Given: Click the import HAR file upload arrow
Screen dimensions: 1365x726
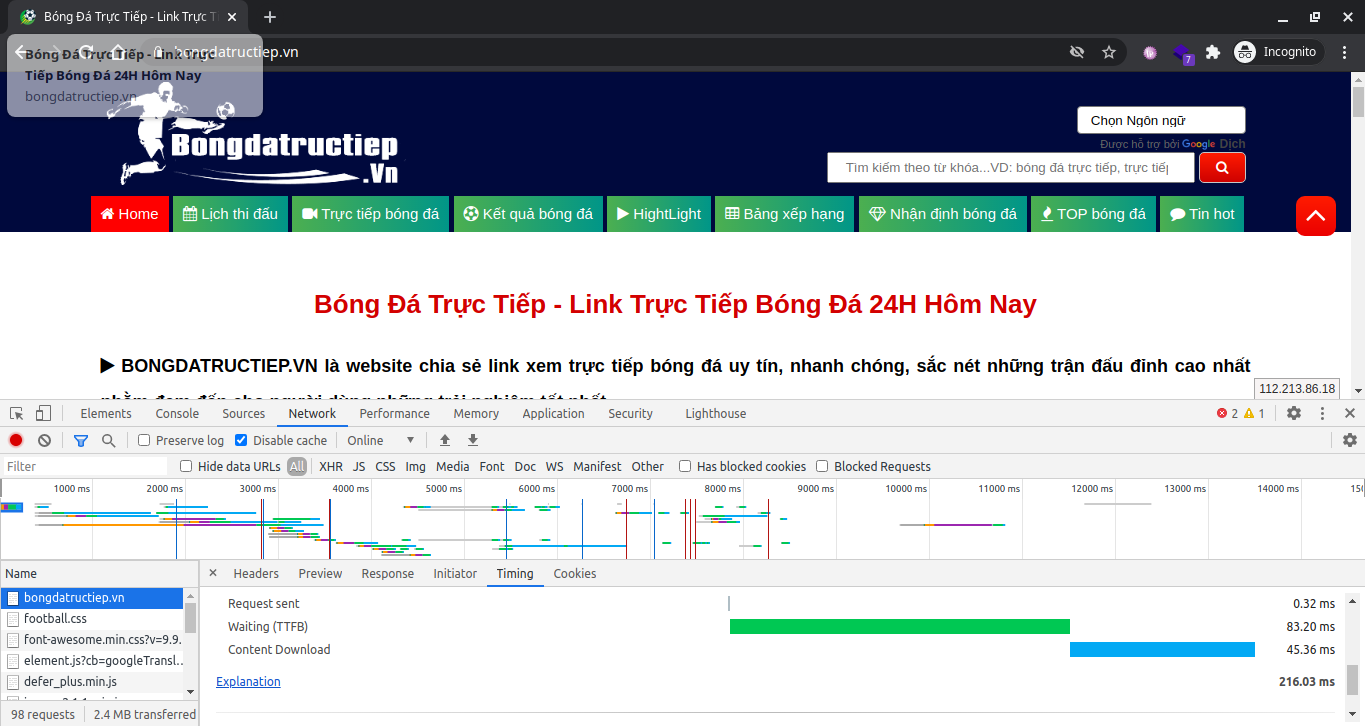Looking at the screenshot, I should point(445,440).
